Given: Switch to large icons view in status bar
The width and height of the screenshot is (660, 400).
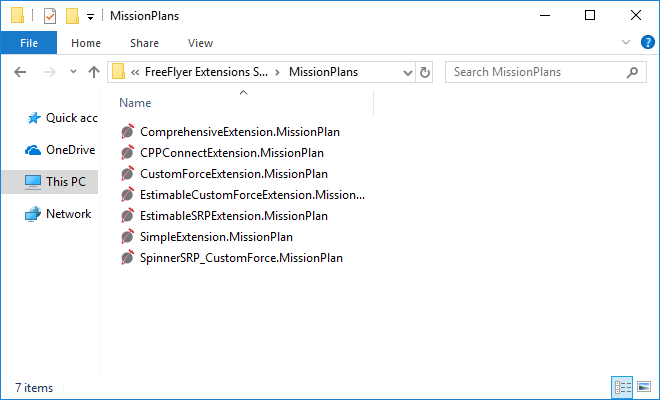Looking at the screenshot, I should pyautogui.click(x=644, y=387).
